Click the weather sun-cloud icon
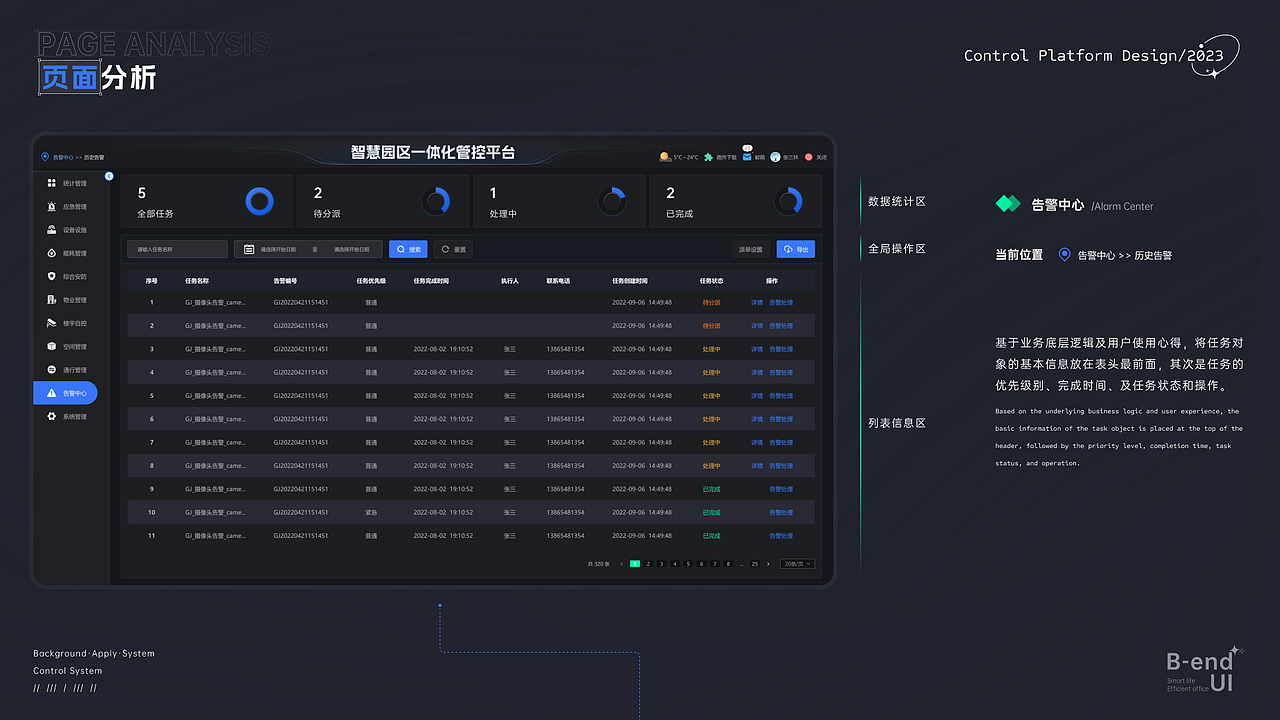Screen dimensions: 1280x720 coord(665,157)
